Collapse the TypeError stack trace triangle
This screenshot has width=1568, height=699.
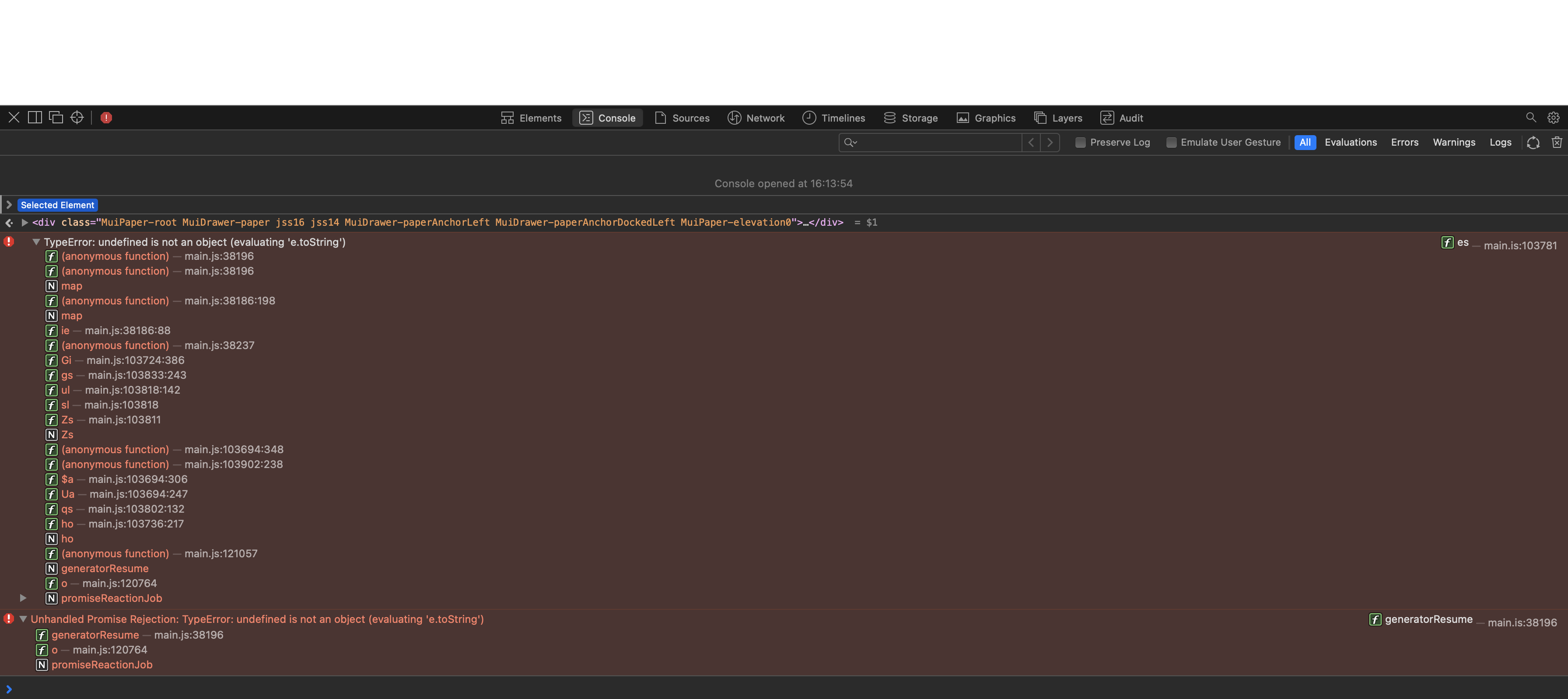click(x=36, y=242)
